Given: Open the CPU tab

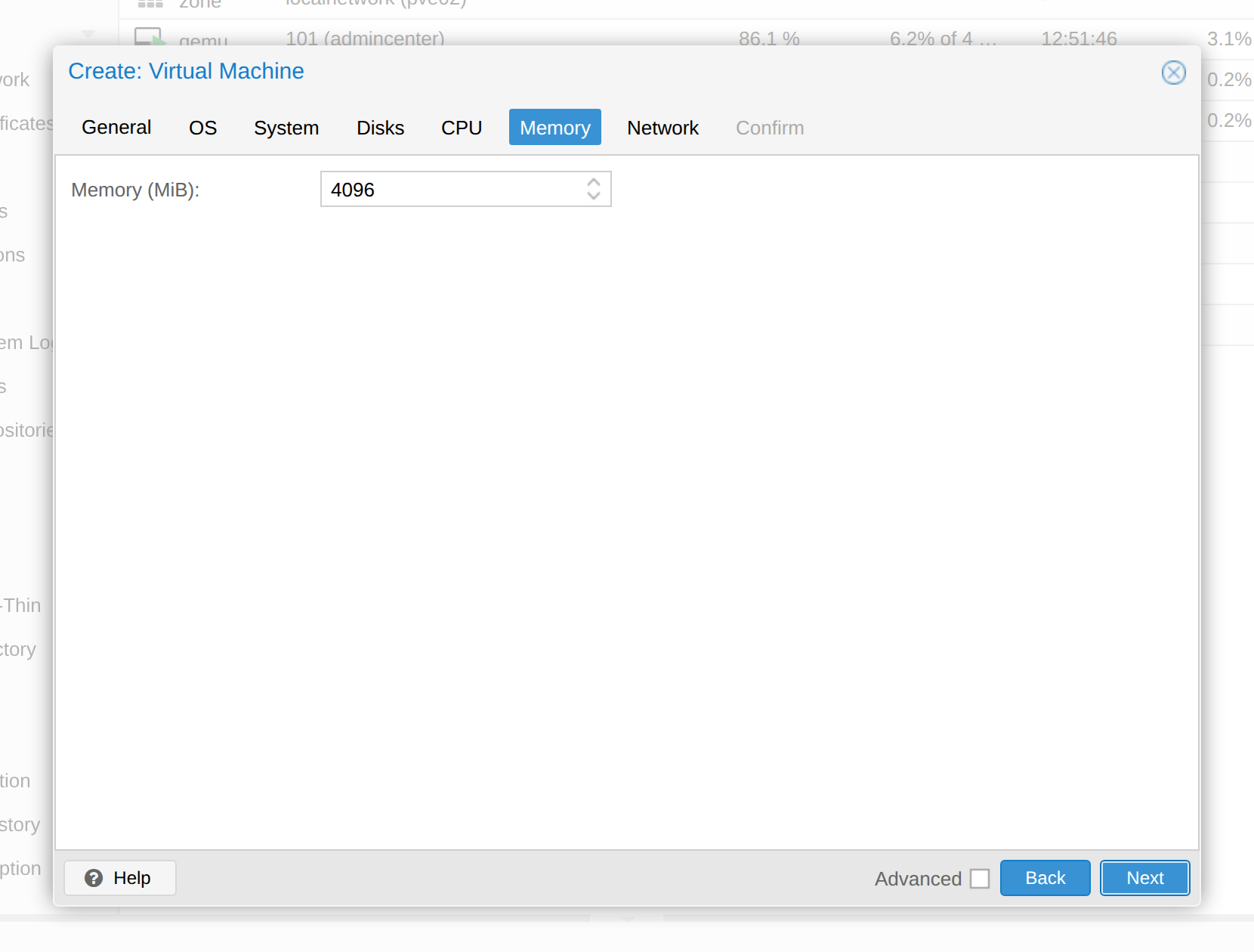Looking at the screenshot, I should coord(462,127).
